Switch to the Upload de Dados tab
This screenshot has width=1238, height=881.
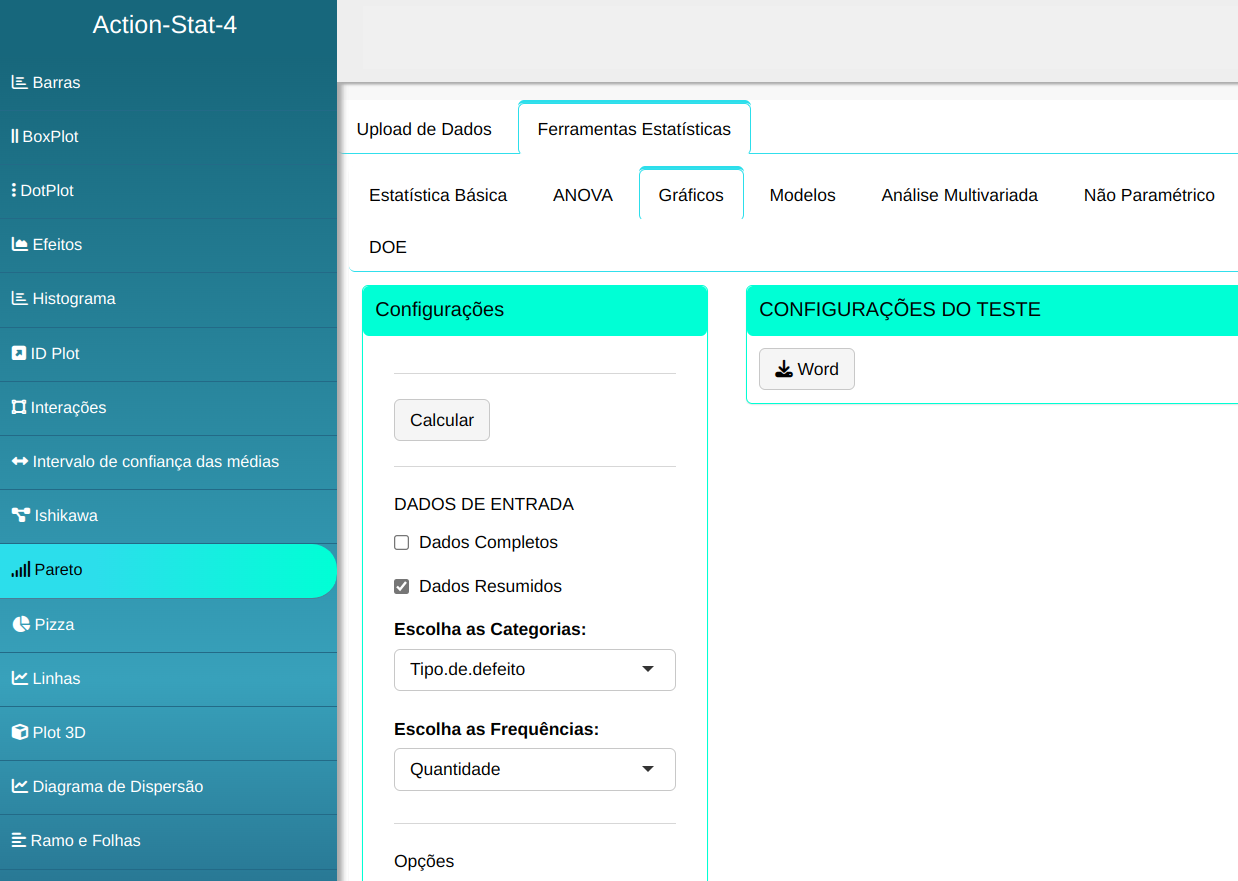pos(424,129)
